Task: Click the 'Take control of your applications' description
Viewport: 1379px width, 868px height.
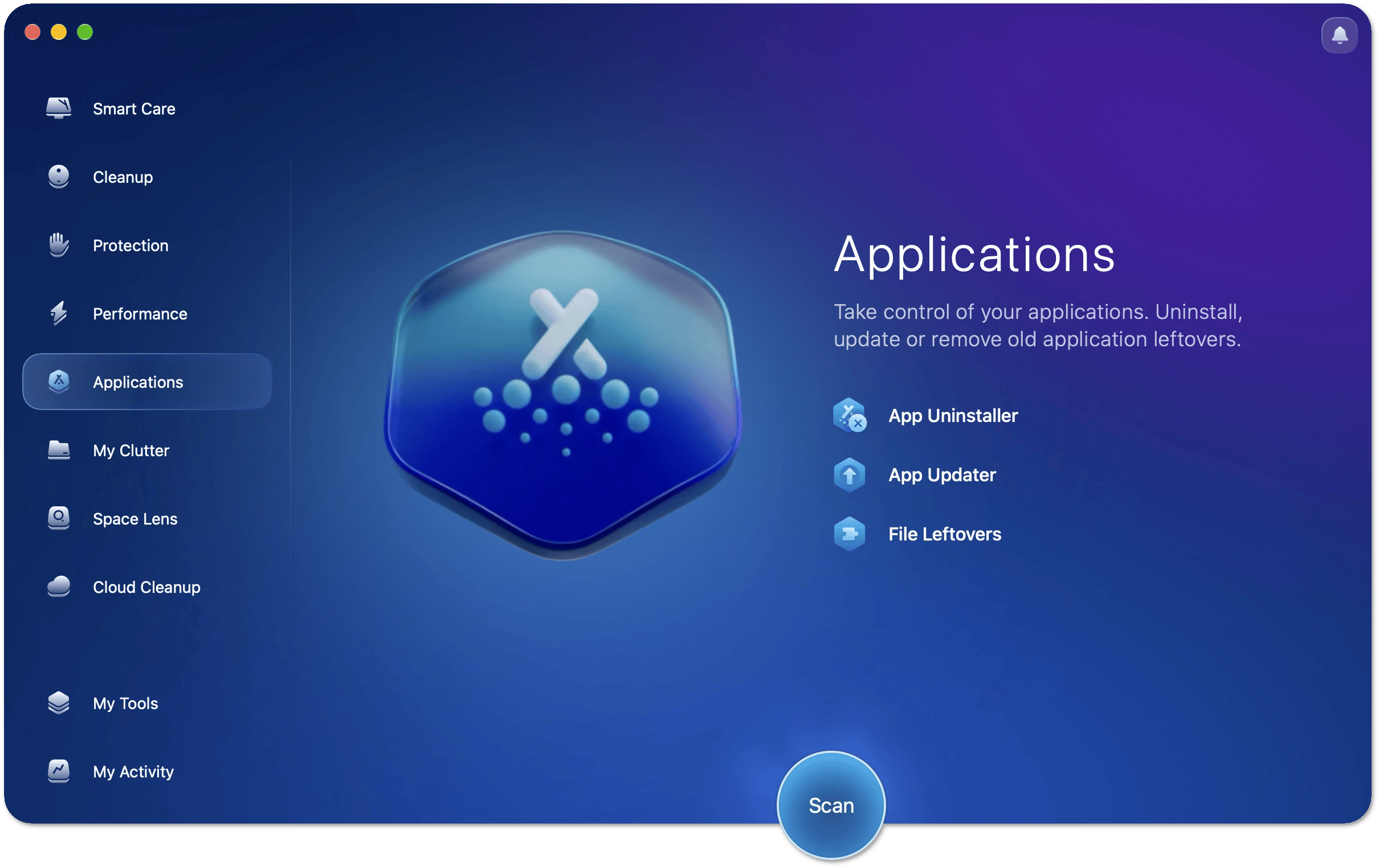Action: [x=1038, y=325]
